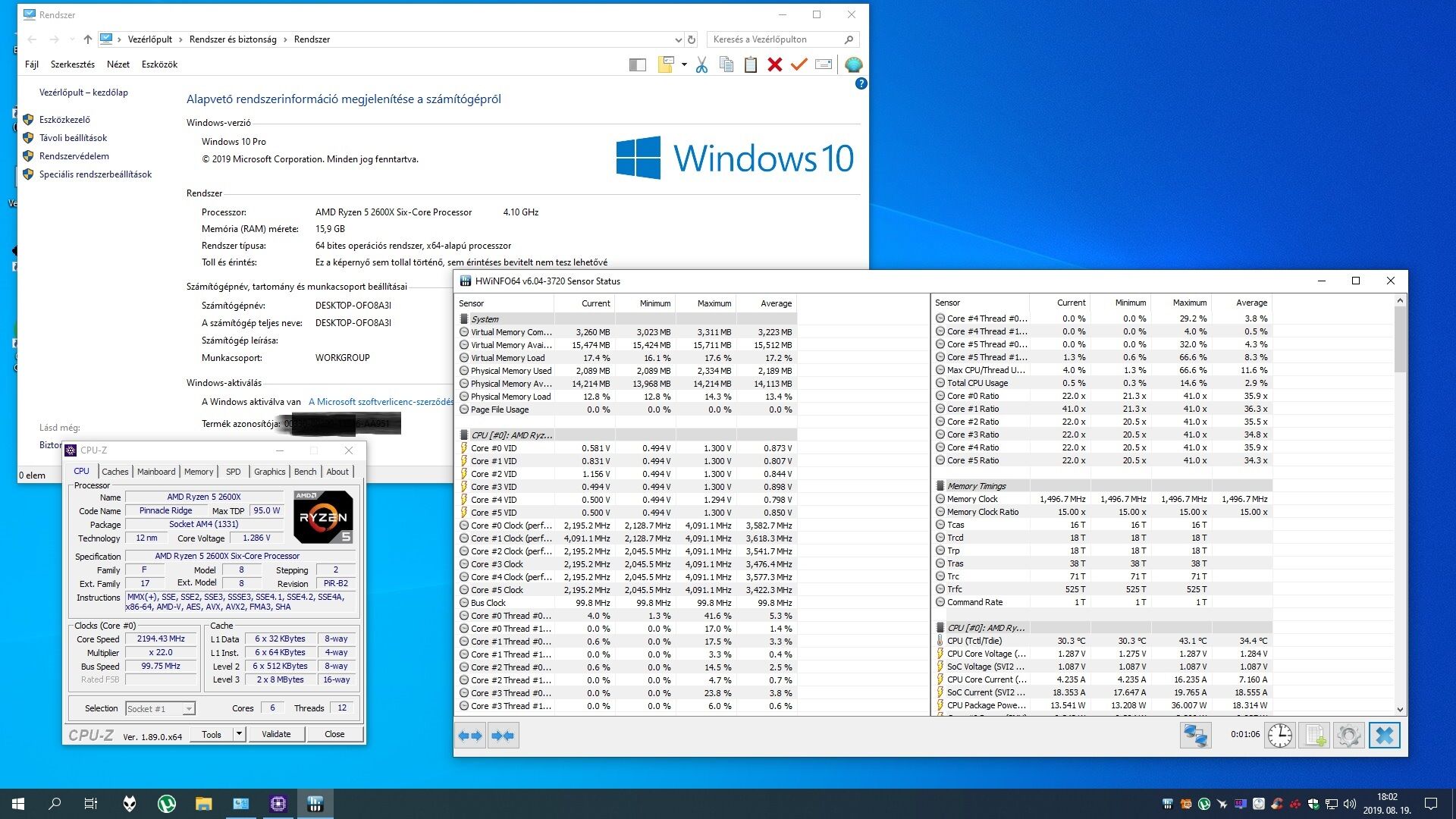The image size is (1456, 819).
Task: Open the notification action center icon
Action: pos(1431,804)
